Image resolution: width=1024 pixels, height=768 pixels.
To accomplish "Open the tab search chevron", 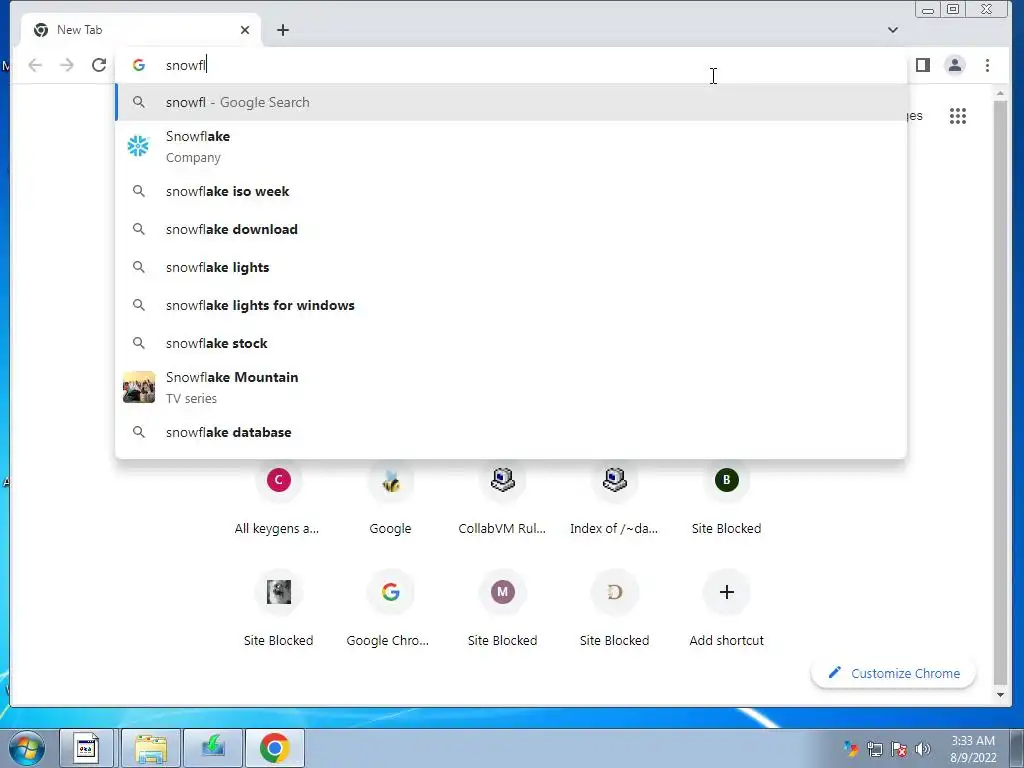I will 893,30.
